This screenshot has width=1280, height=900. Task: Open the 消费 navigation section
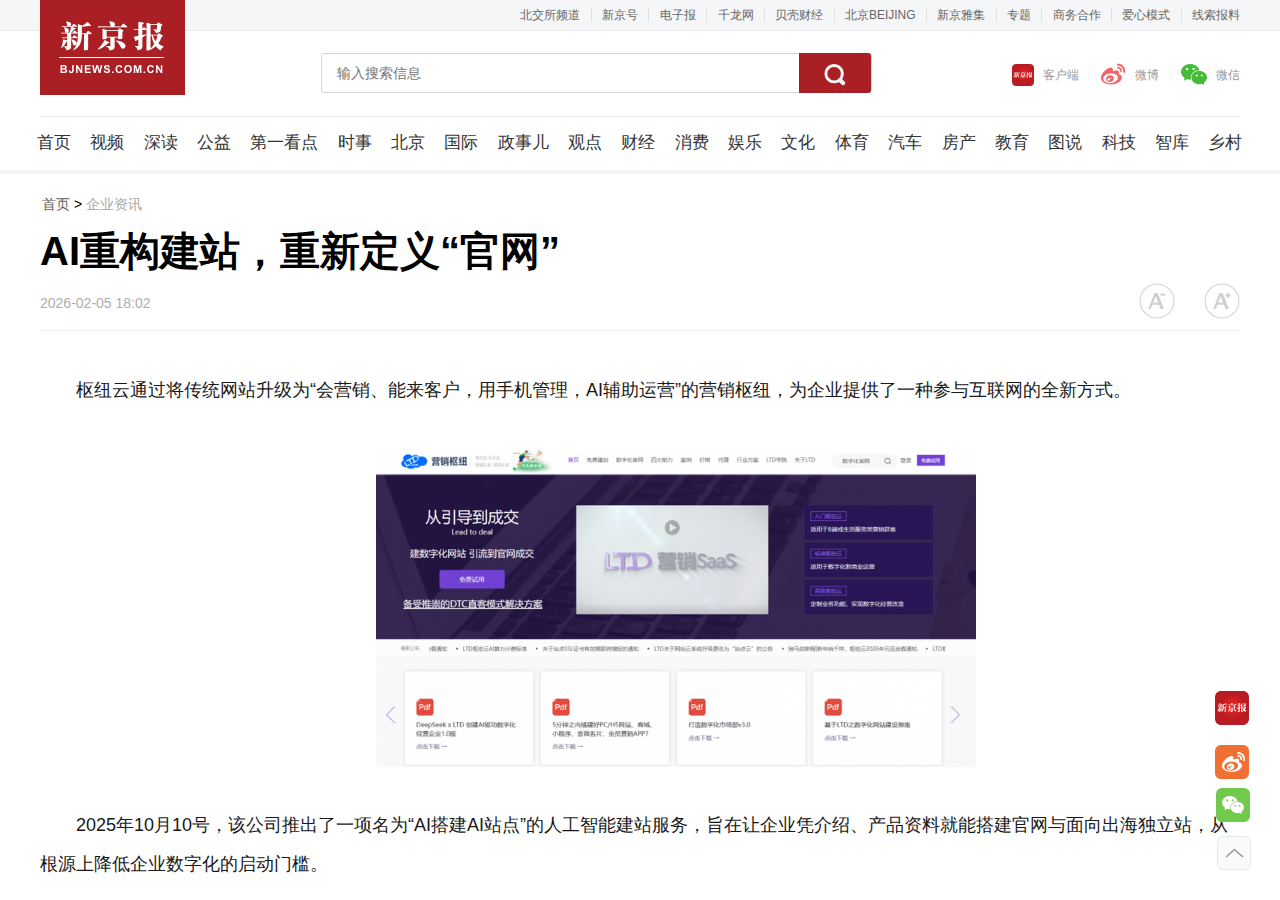(692, 143)
